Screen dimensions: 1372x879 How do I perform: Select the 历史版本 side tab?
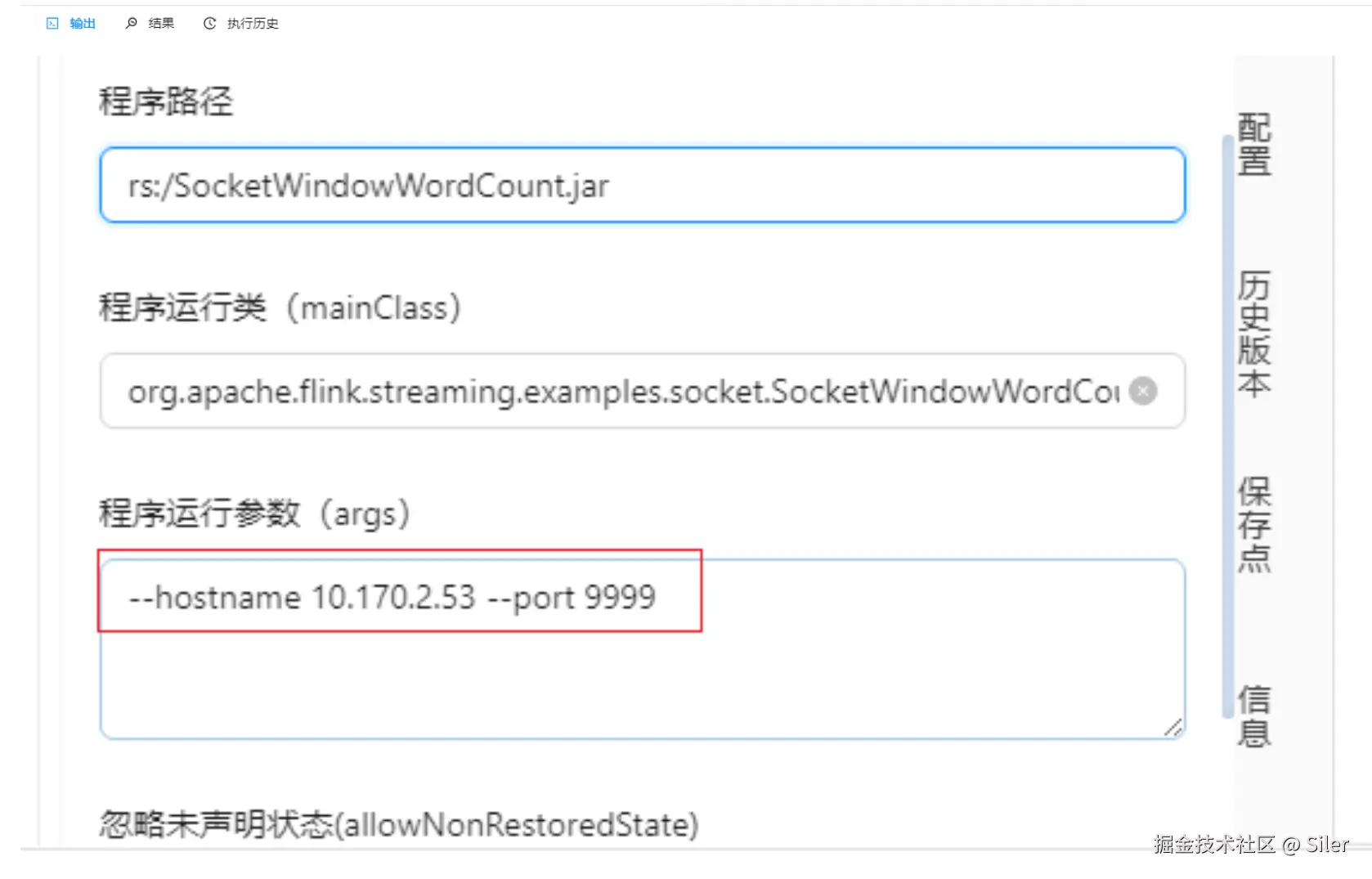[1253, 334]
